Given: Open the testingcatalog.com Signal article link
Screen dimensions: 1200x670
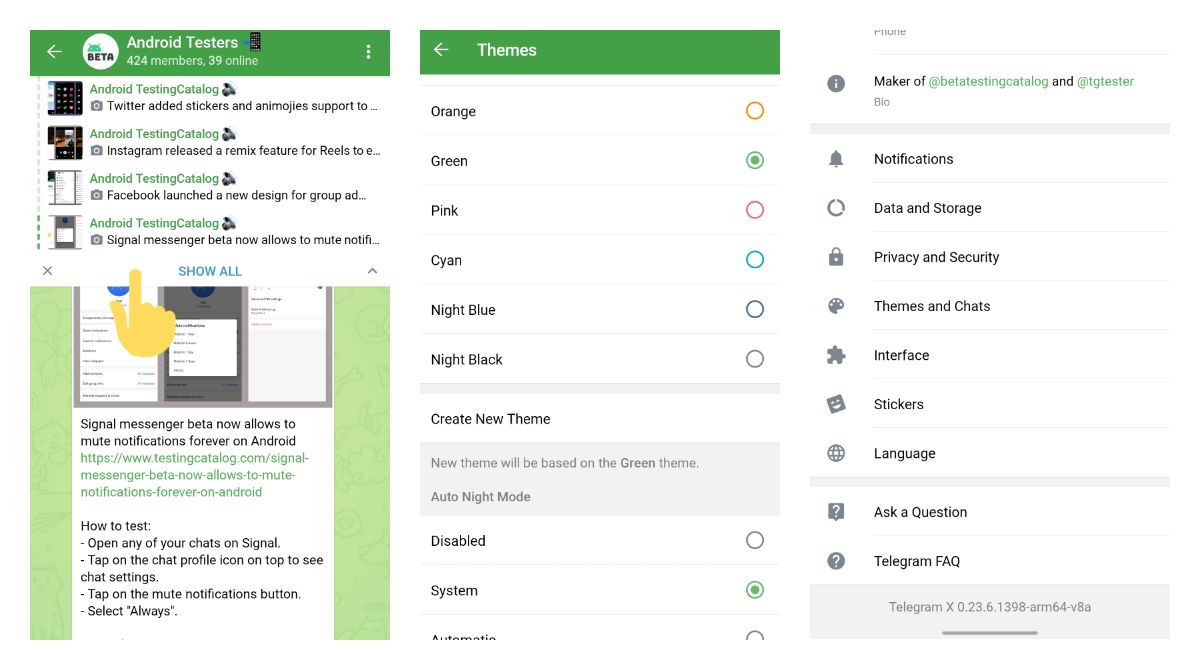Looking at the screenshot, I should point(194,475).
